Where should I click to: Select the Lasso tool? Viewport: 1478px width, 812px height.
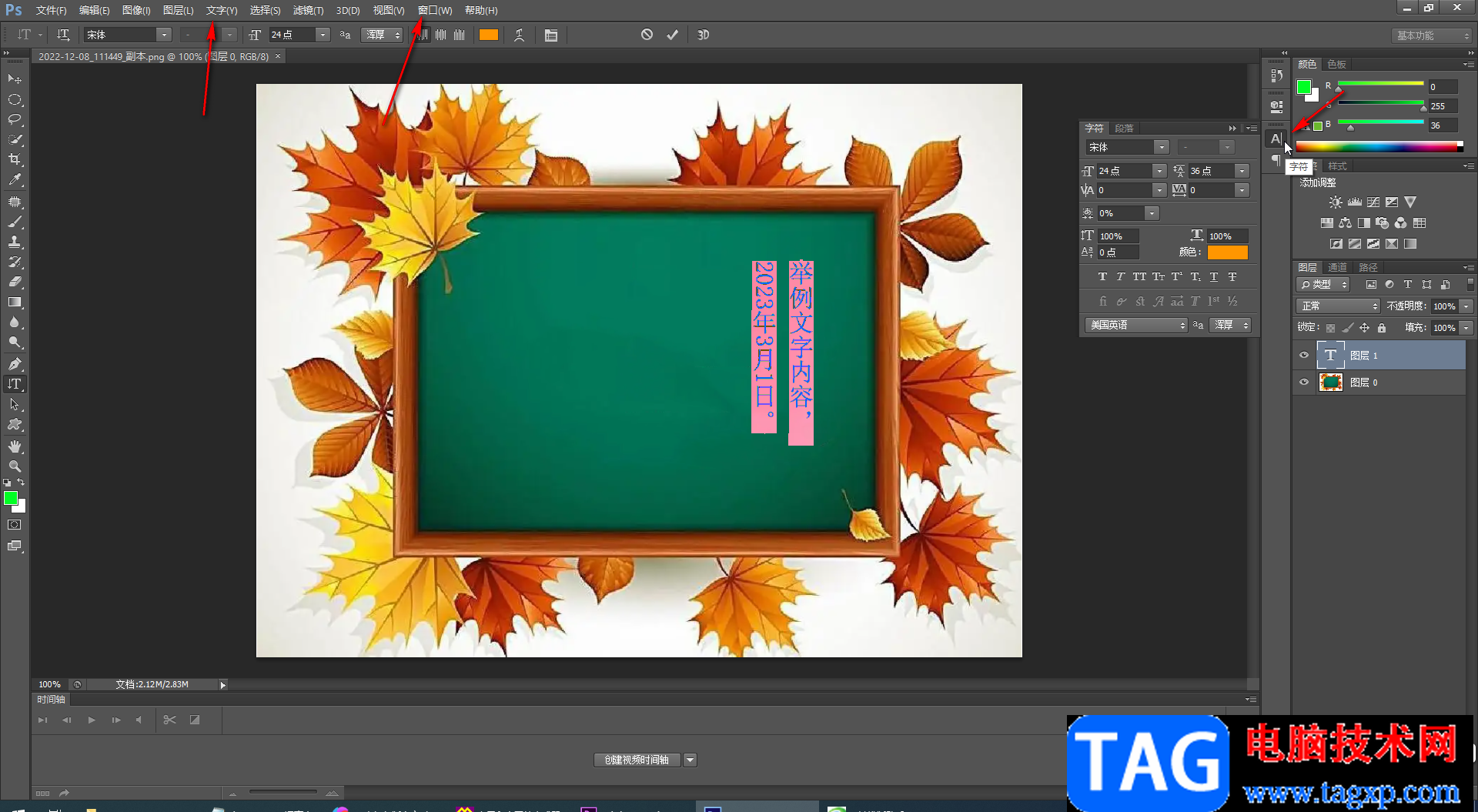(x=15, y=119)
